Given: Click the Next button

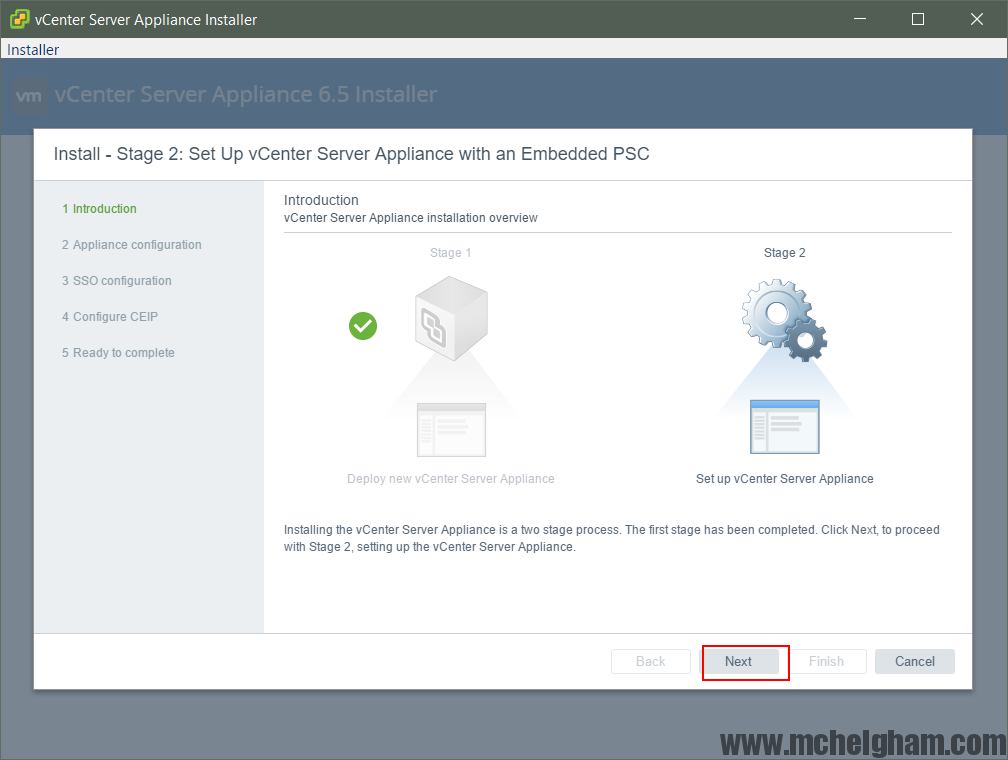Looking at the screenshot, I should tap(739, 662).
